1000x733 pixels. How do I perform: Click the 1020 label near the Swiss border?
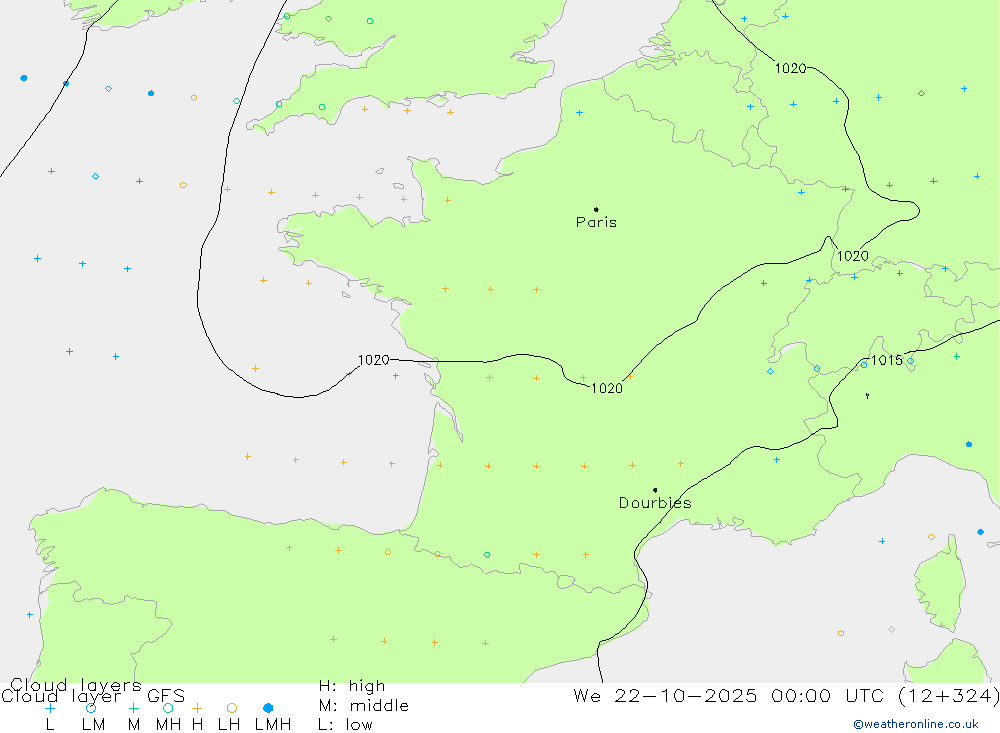click(853, 256)
